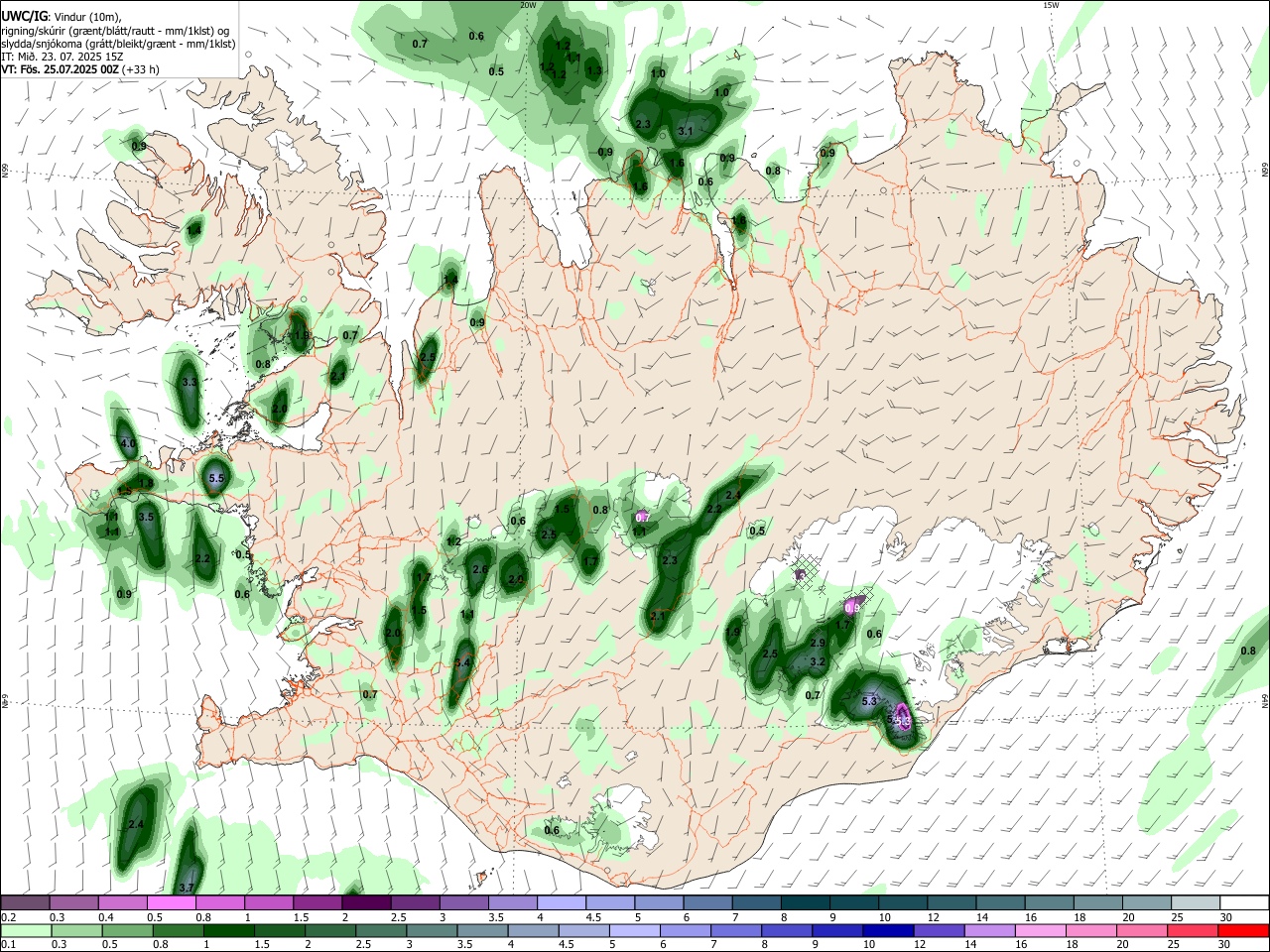Click the mauve 0.3 swatch in upper legend
Screen dimensions: 1270x952
pos(73,903)
